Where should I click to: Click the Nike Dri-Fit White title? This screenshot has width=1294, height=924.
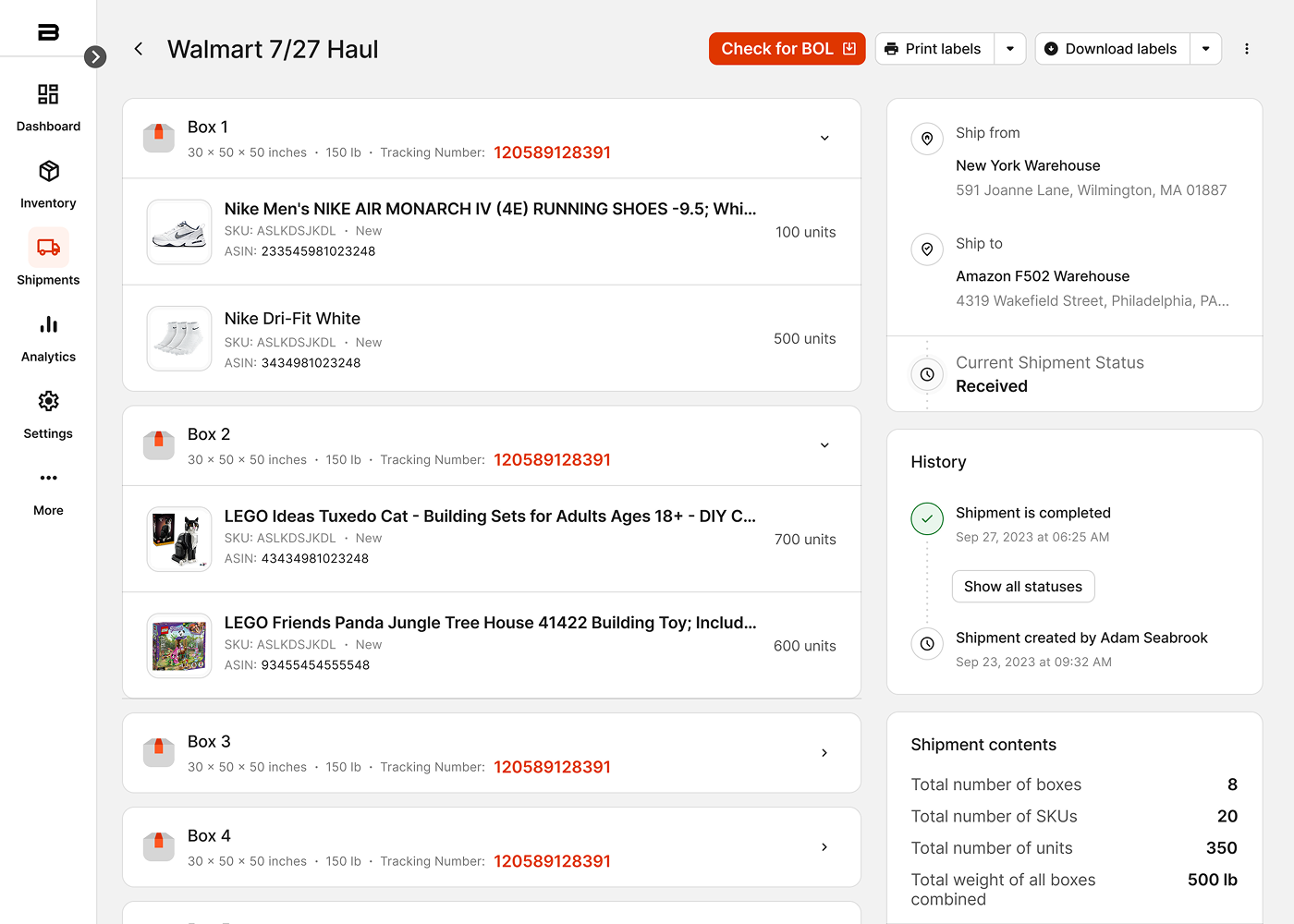click(292, 319)
